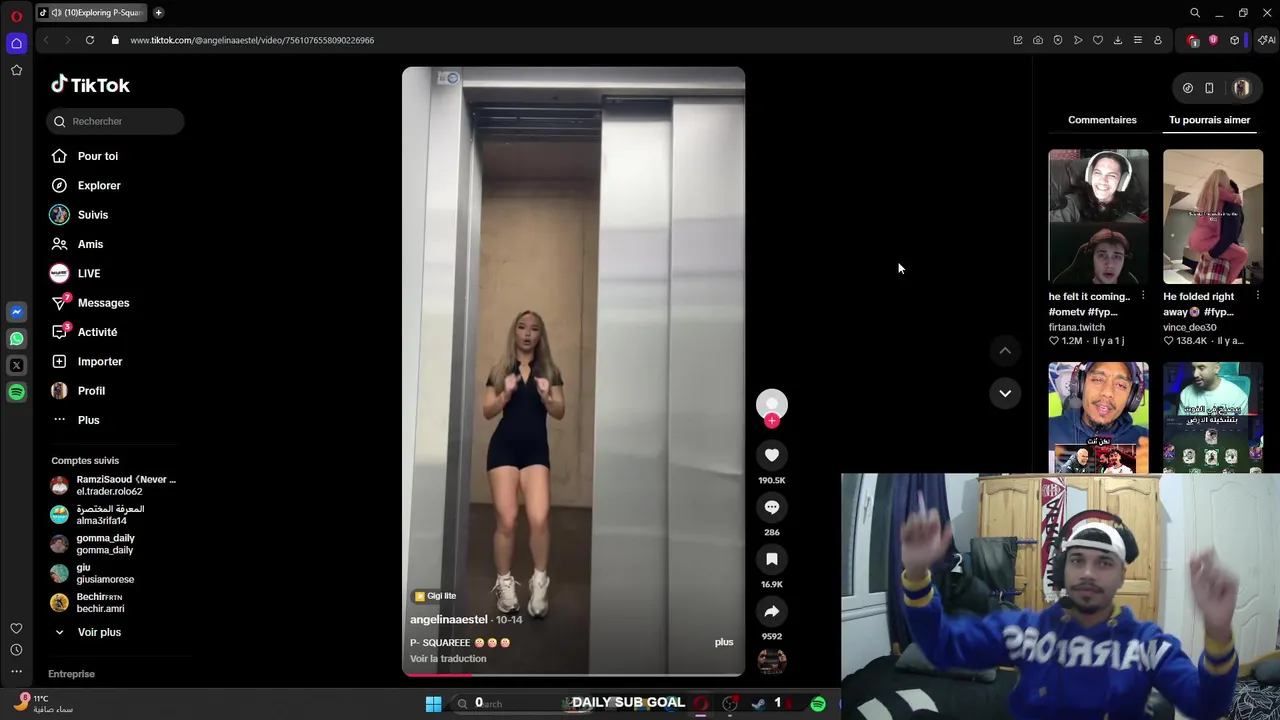Open the taskbar weather widget
This screenshot has height=720, width=1280.
42,704
